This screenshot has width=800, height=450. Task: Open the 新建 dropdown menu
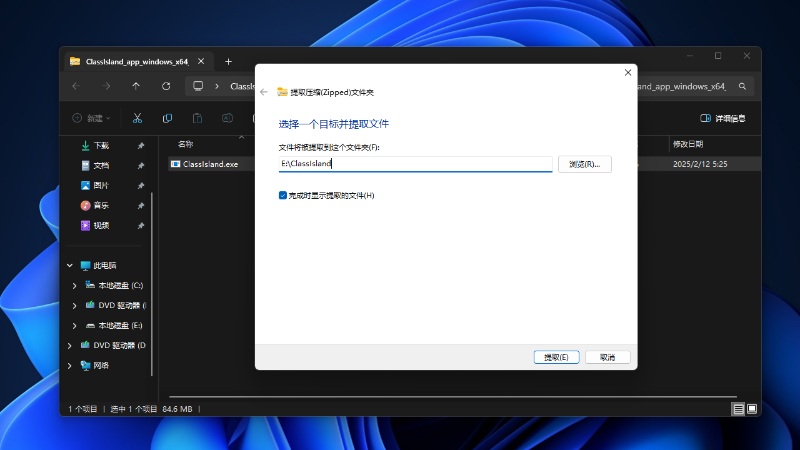coord(92,118)
